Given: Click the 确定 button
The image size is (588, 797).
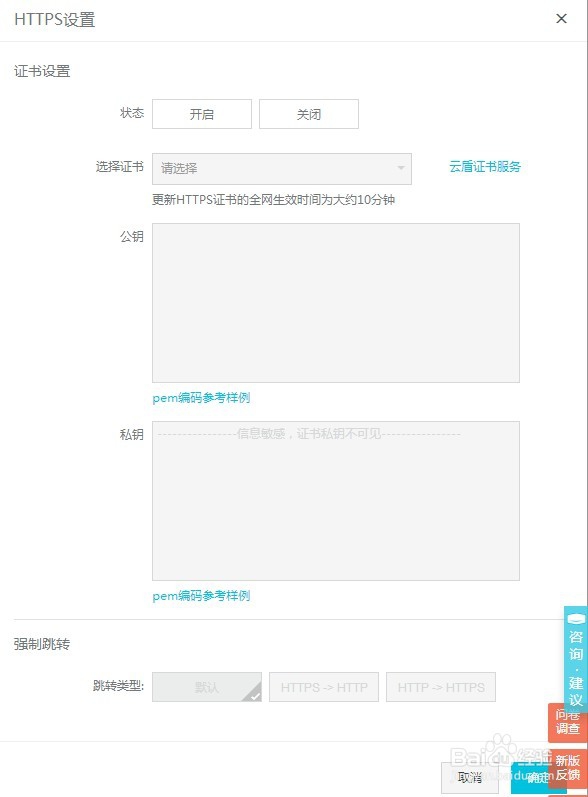Looking at the screenshot, I should point(533,778).
